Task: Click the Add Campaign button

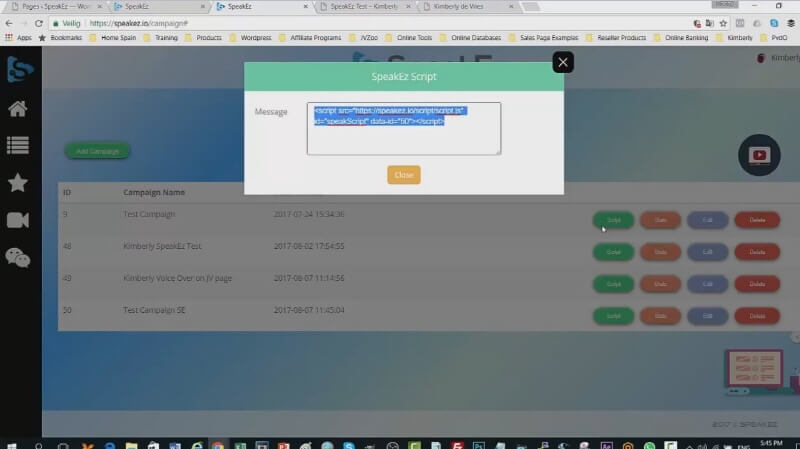Action: (x=97, y=151)
